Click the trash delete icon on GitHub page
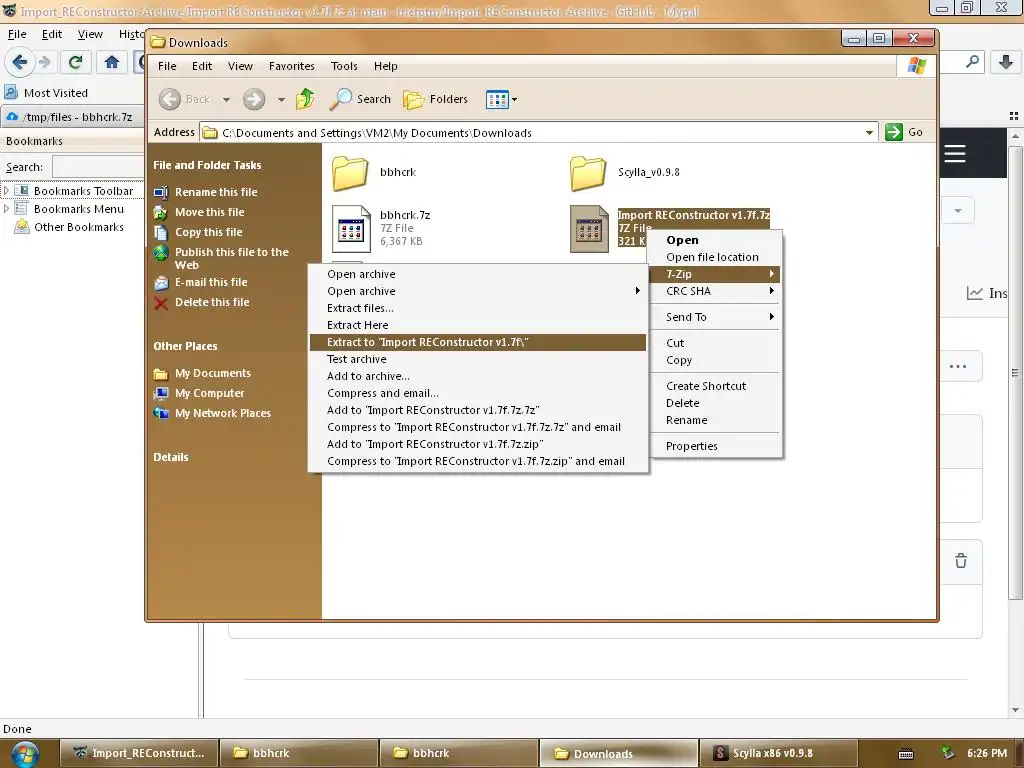The height and width of the screenshot is (768, 1024). tap(961, 561)
